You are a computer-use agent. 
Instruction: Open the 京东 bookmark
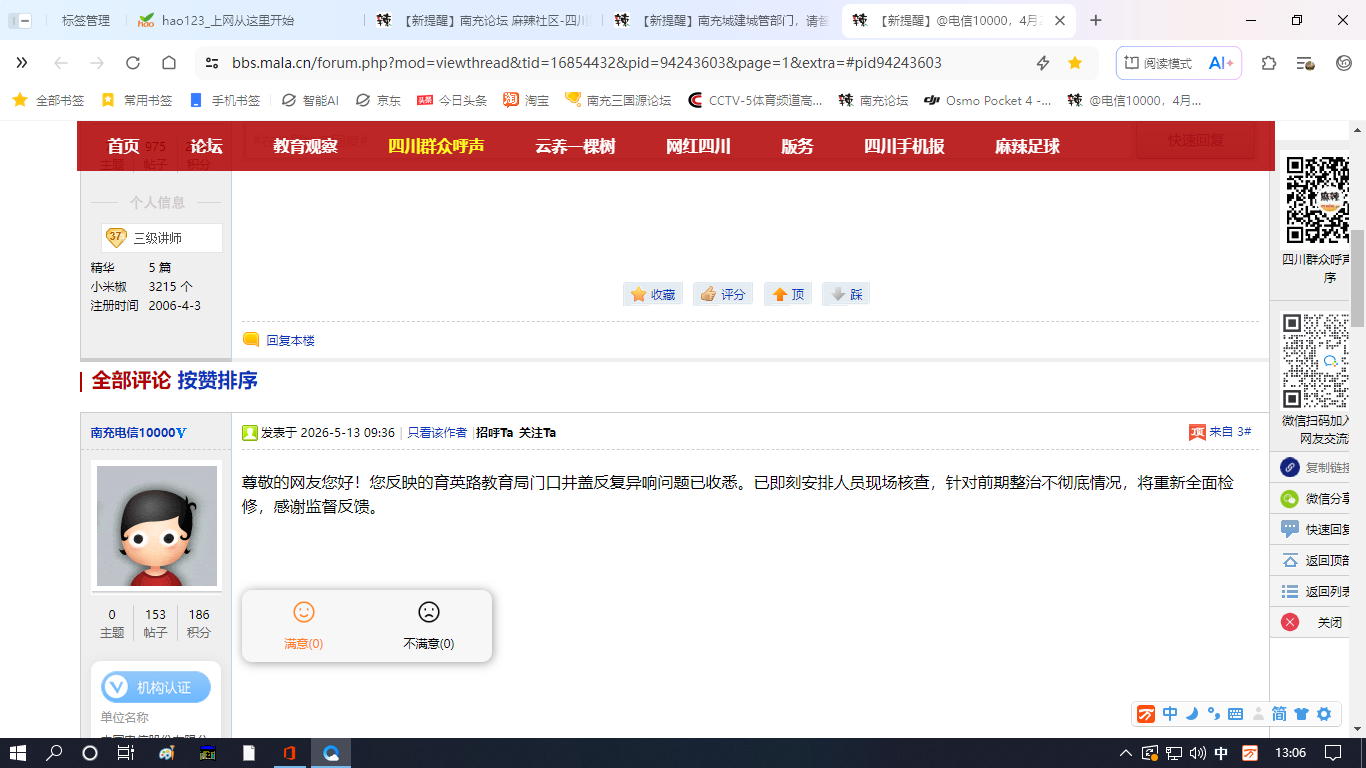pos(379,100)
